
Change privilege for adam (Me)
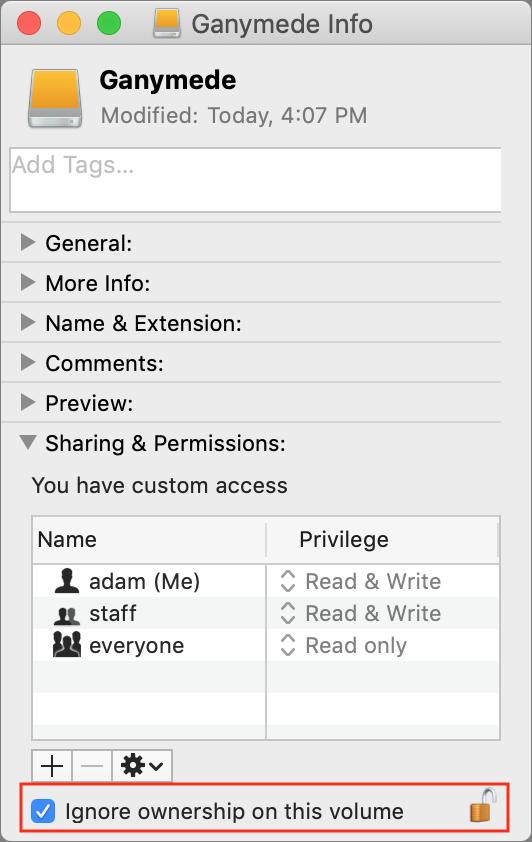click(360, 581)
